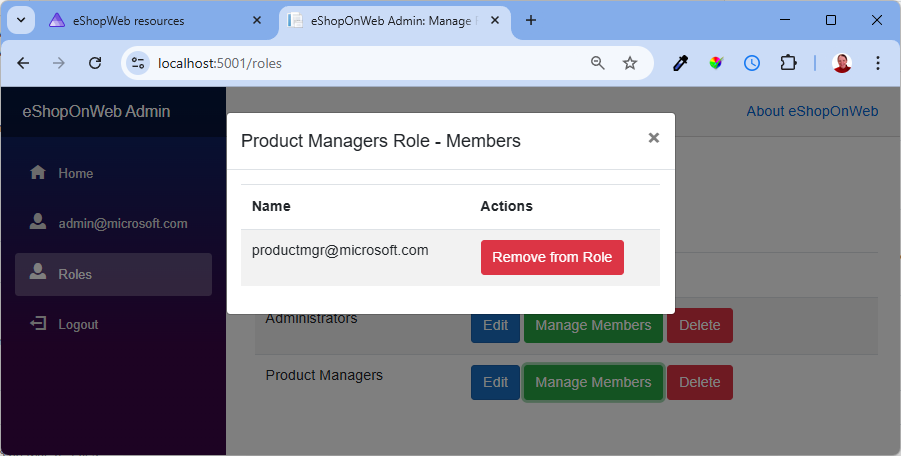View site information icon in address bar

tap(138, 63)
